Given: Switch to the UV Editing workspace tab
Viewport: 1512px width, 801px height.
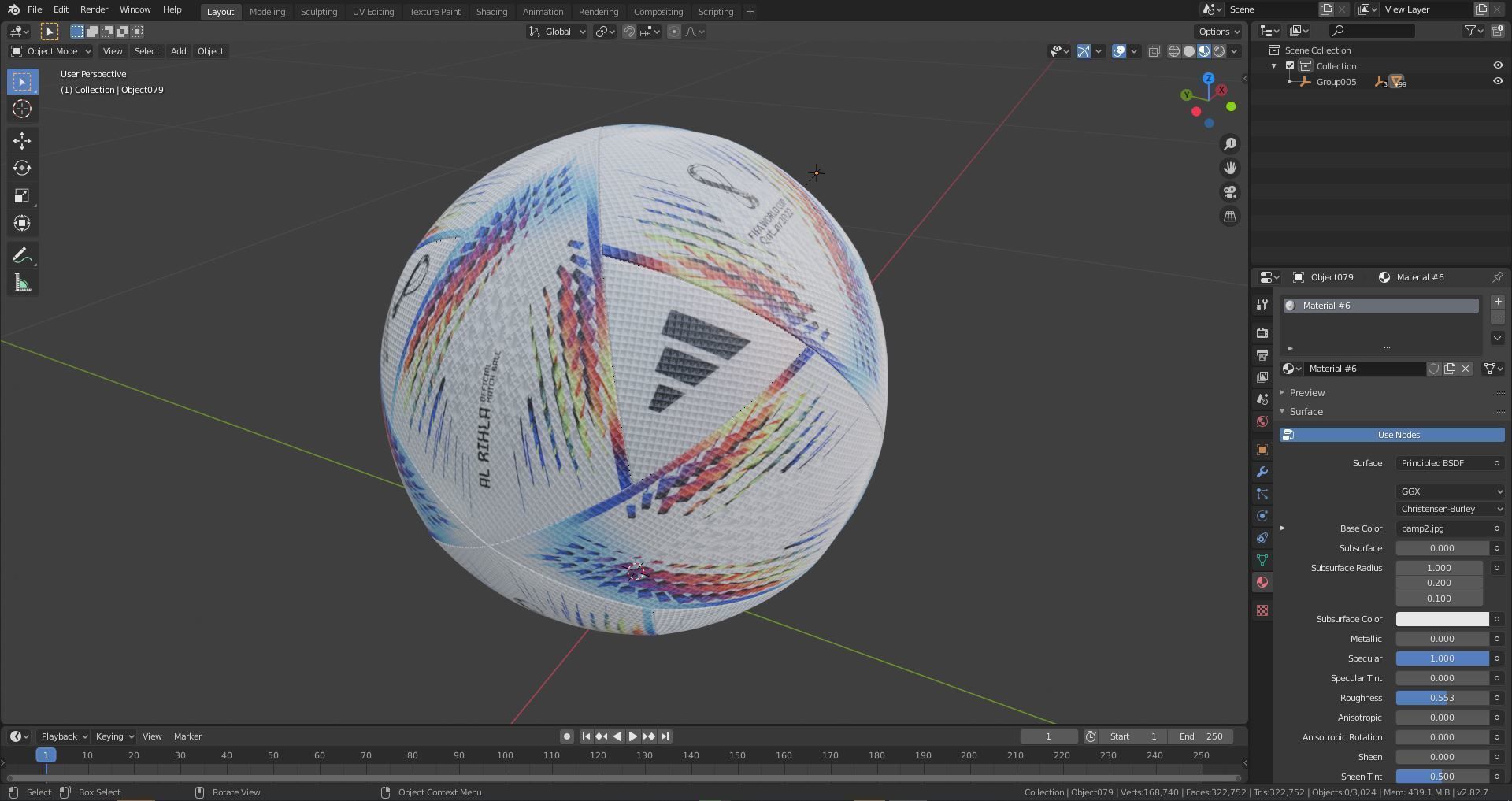Looking at the screenshot, I should [372, 12].
